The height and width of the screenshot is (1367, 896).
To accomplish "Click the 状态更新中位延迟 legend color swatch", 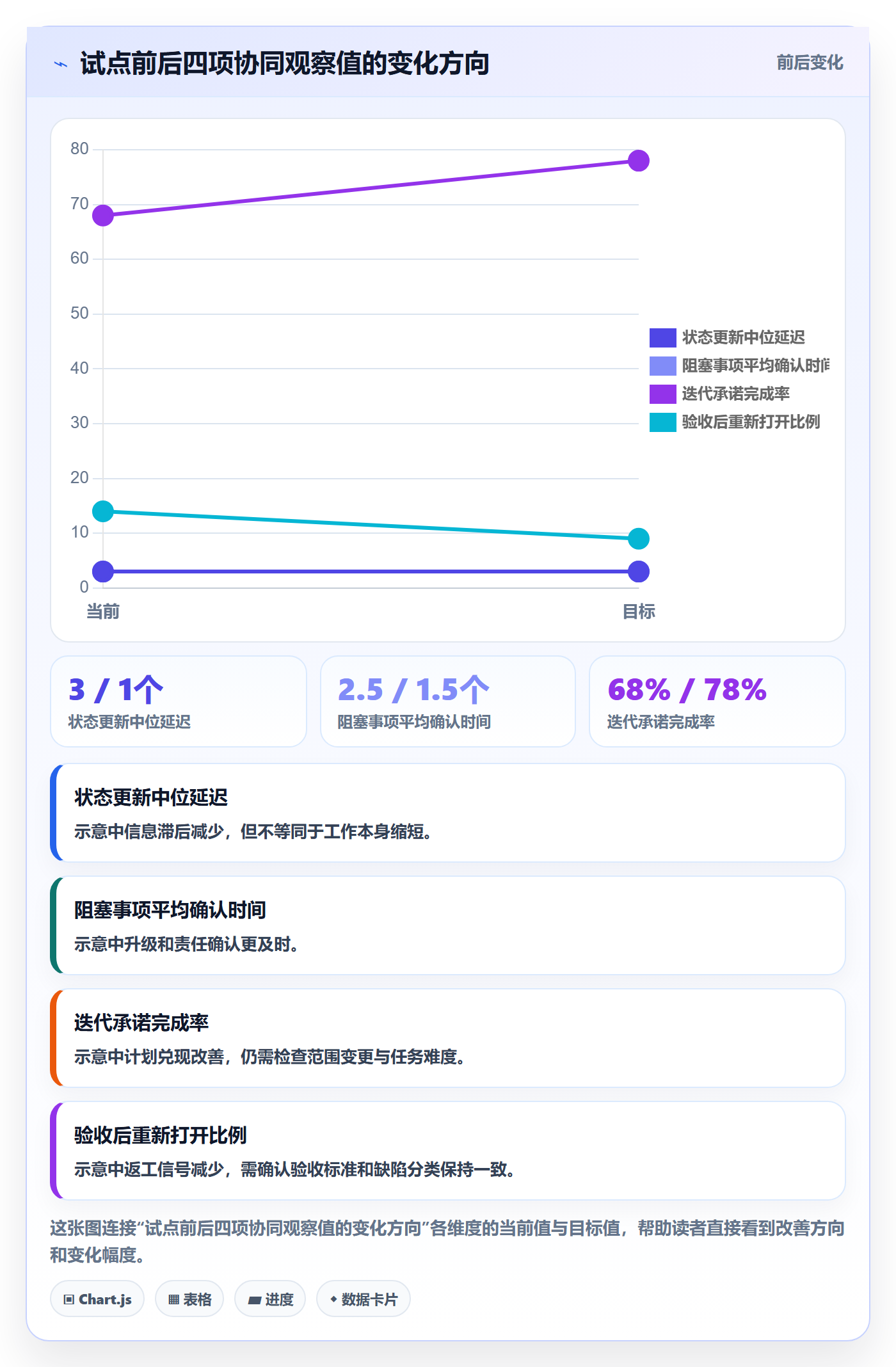I will point(662,337).
